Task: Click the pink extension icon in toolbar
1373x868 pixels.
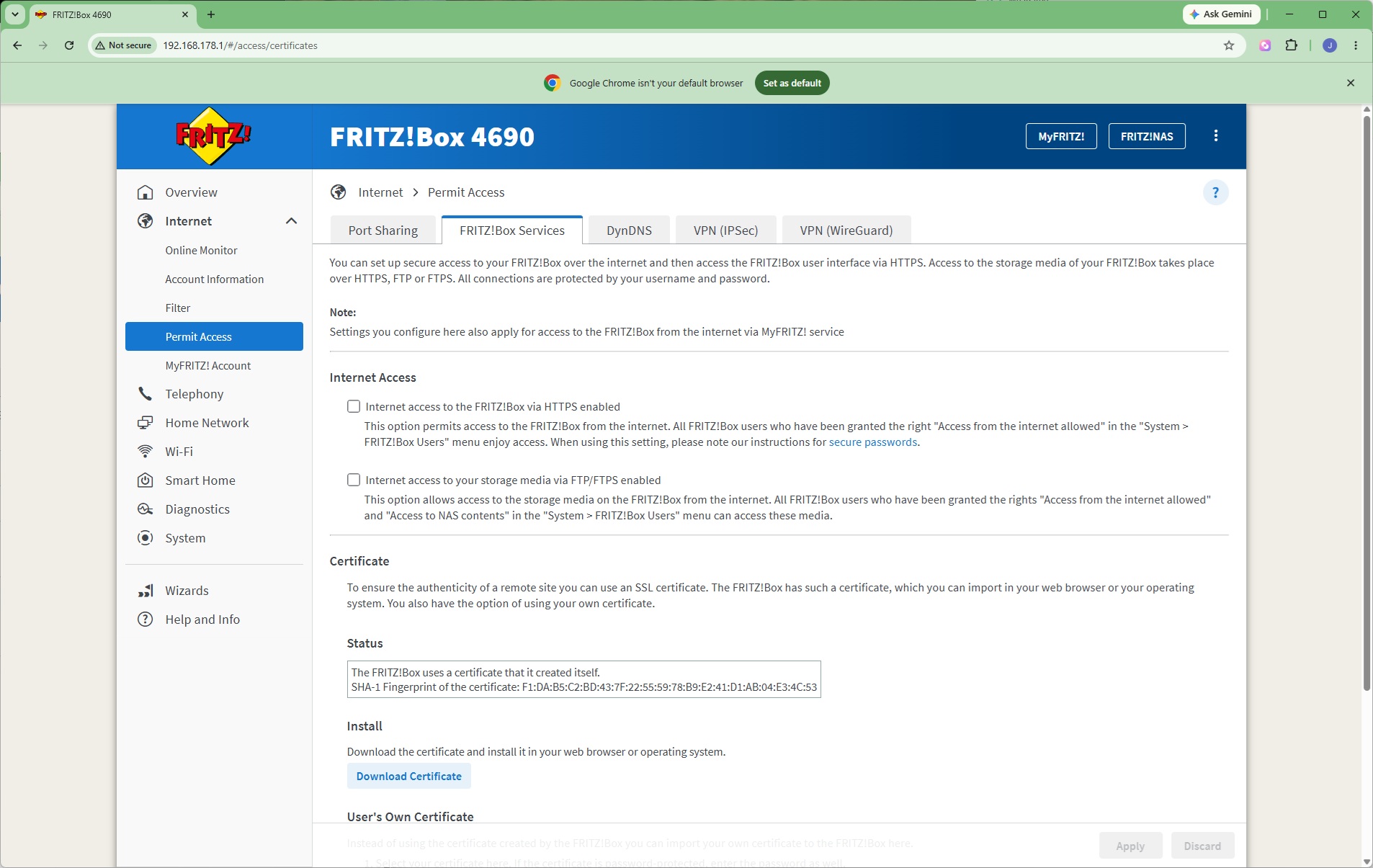Action: pyautogui.click(x=1265, y=45)
